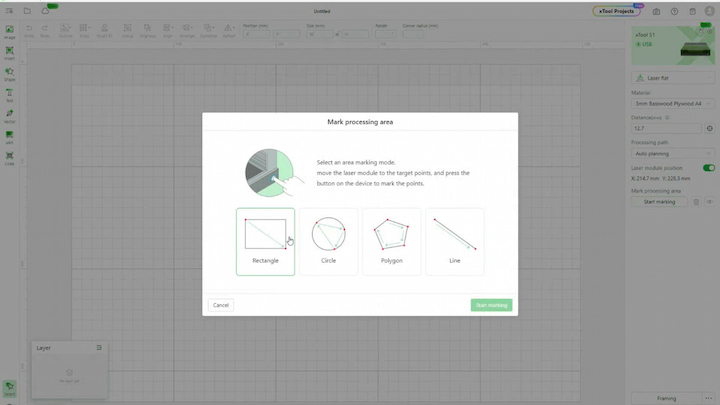Click Cancel in the Mark processing area dialog

click(221, 305)
